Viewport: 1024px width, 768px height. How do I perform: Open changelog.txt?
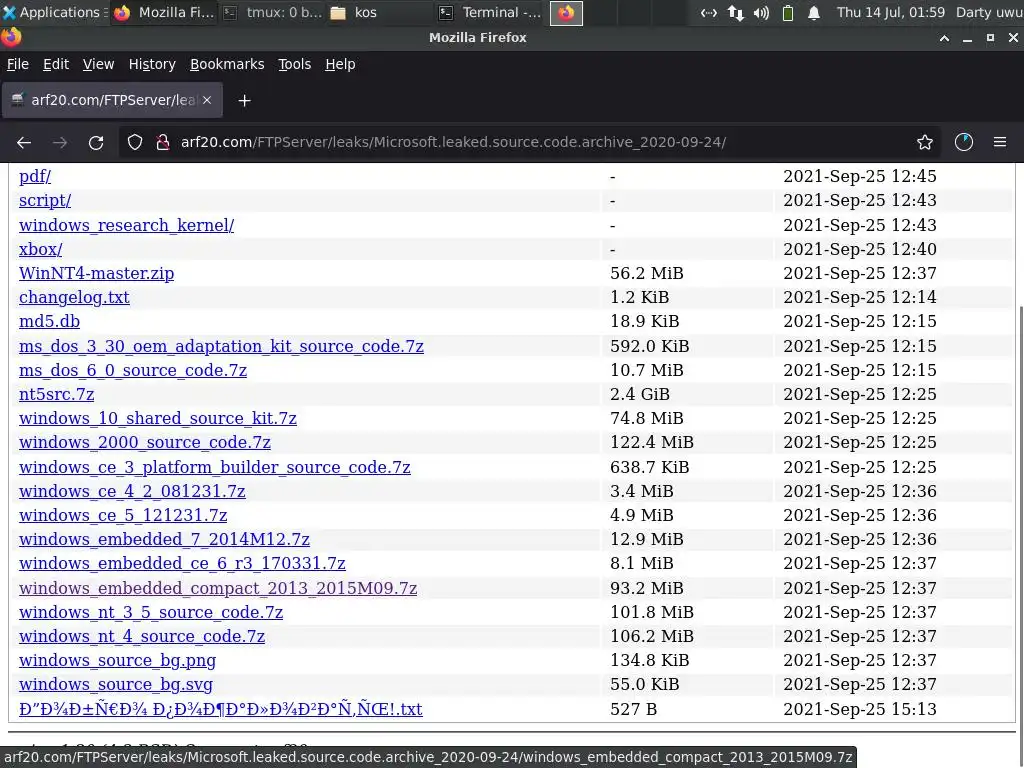[x=74, y=297]
